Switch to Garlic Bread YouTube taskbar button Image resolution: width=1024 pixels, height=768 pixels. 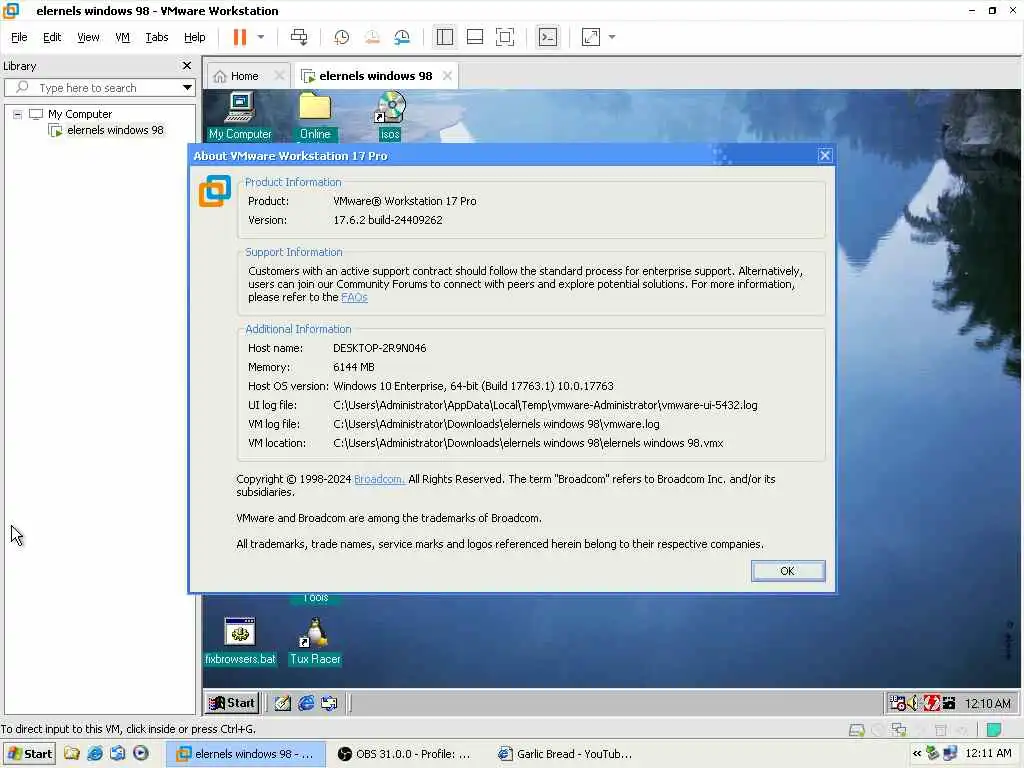click(x=566, y=754)
